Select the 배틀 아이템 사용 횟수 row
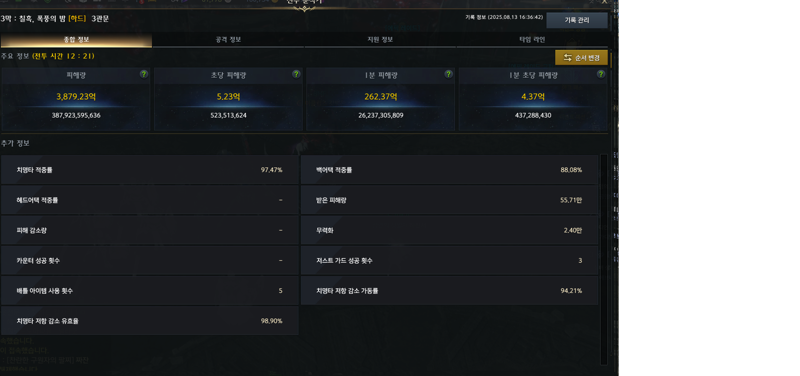 [x=149, y=291]
